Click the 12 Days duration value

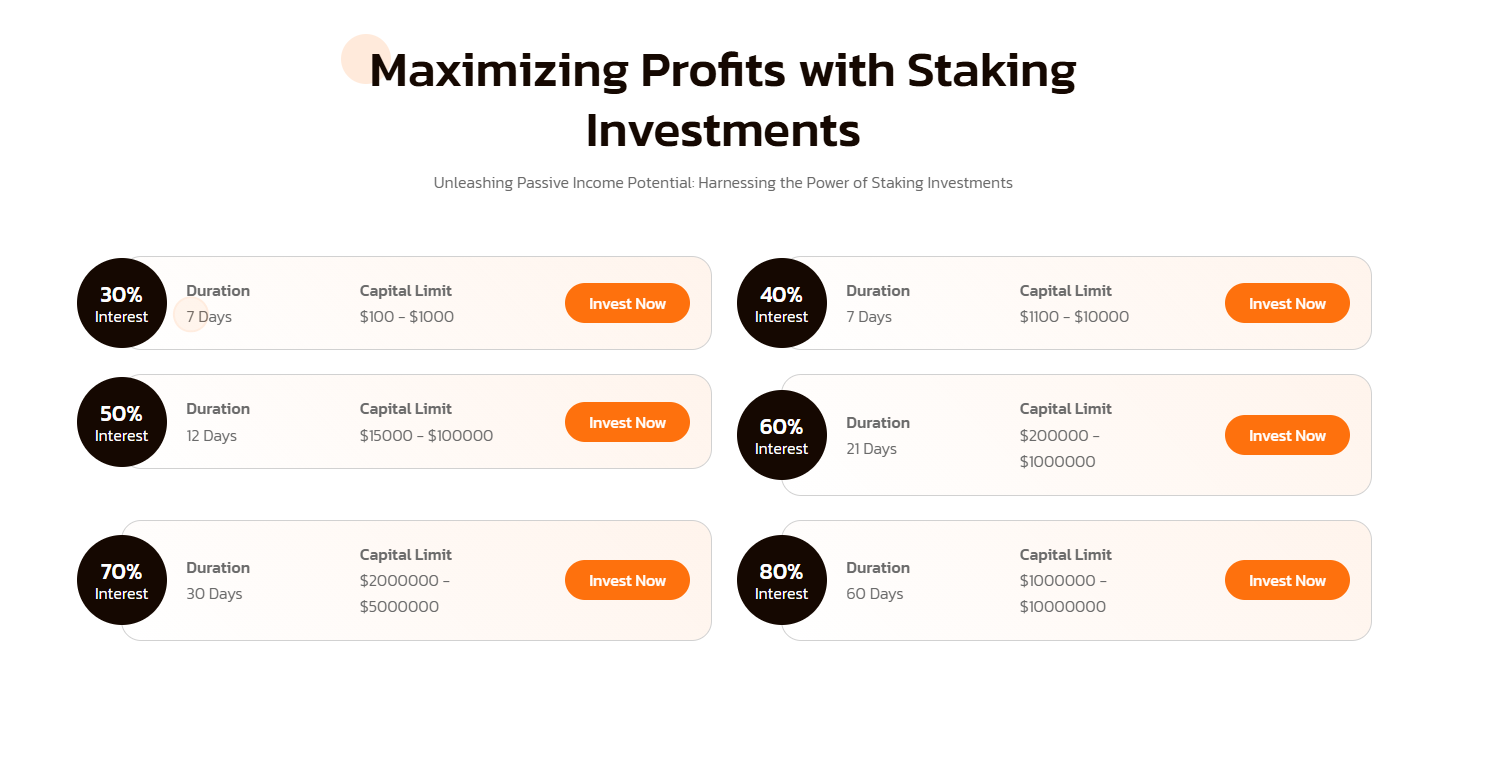tap(212, 436)
